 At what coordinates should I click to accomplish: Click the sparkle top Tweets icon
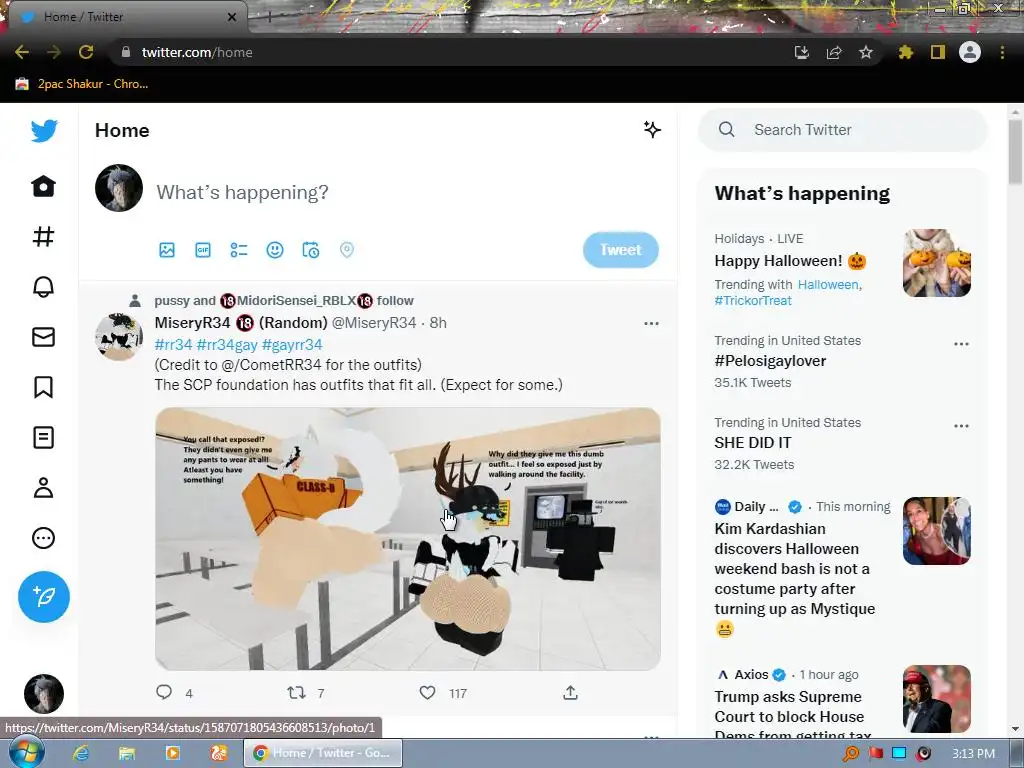point(652,129)
